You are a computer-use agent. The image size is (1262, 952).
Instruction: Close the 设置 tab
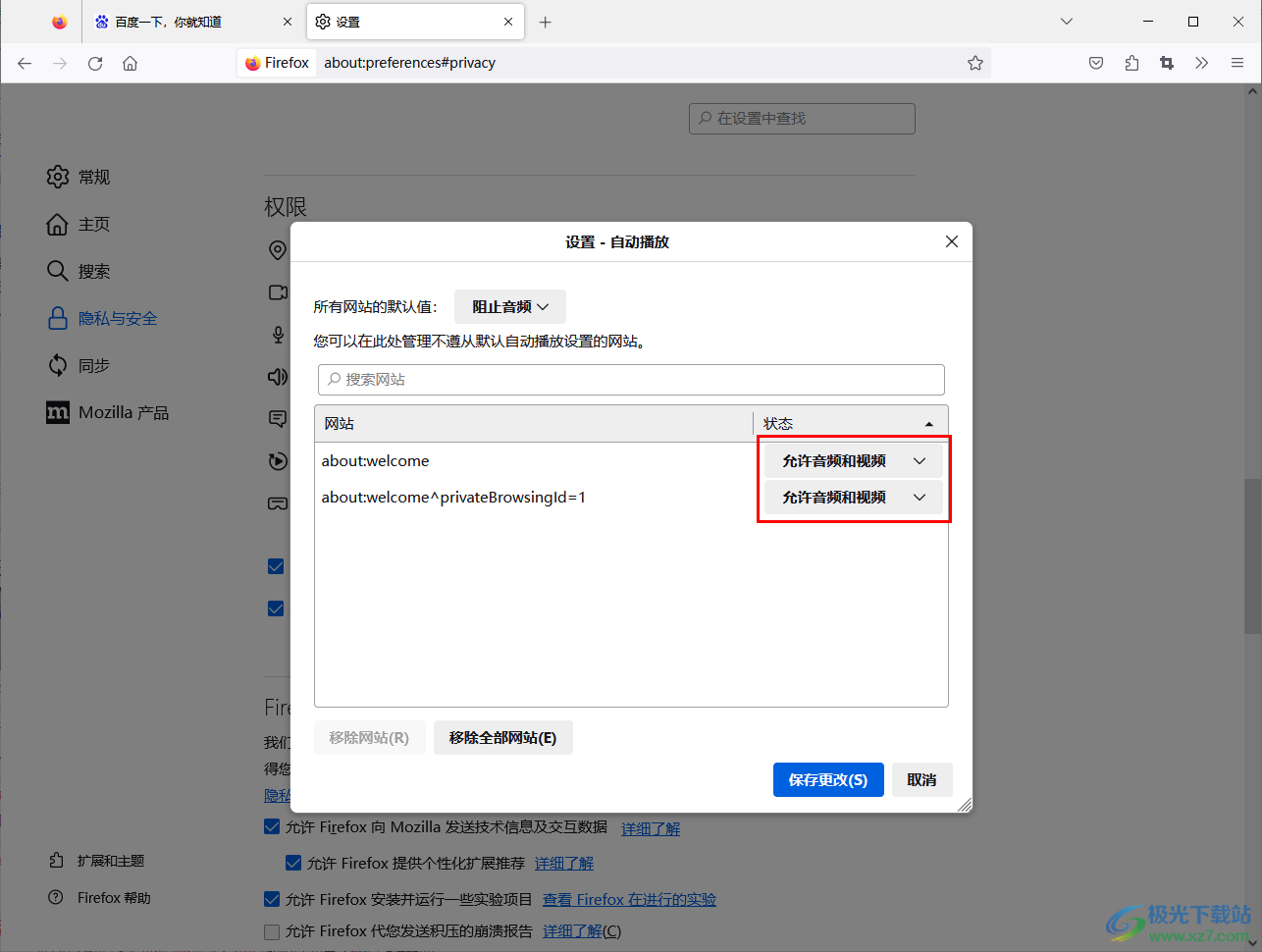click(x=508, y=22)
